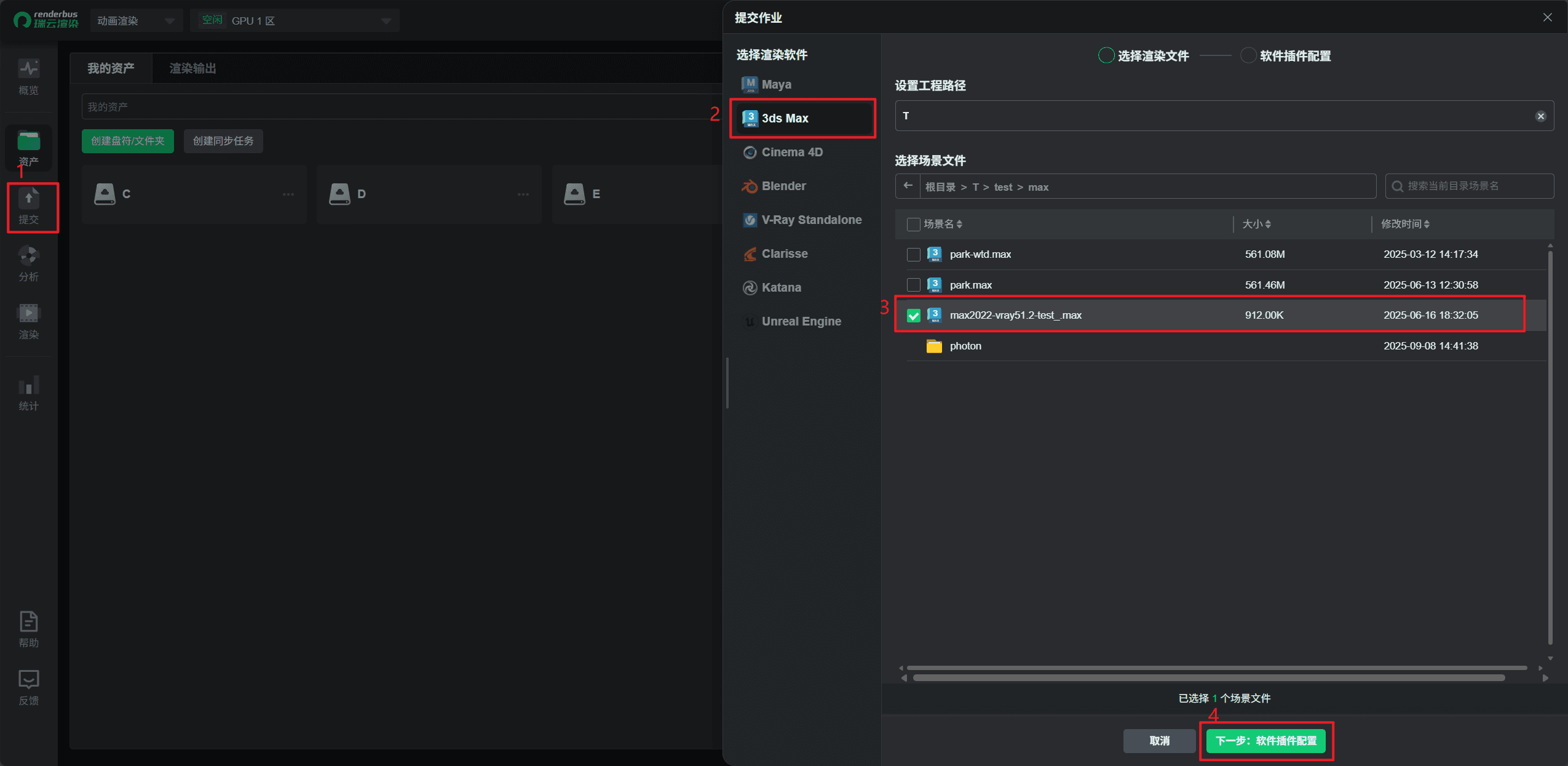Open the 动画渲染 dropdown
Viewport: 1568px width, 766px height.
pyautogui.click(x=137, y=21)
